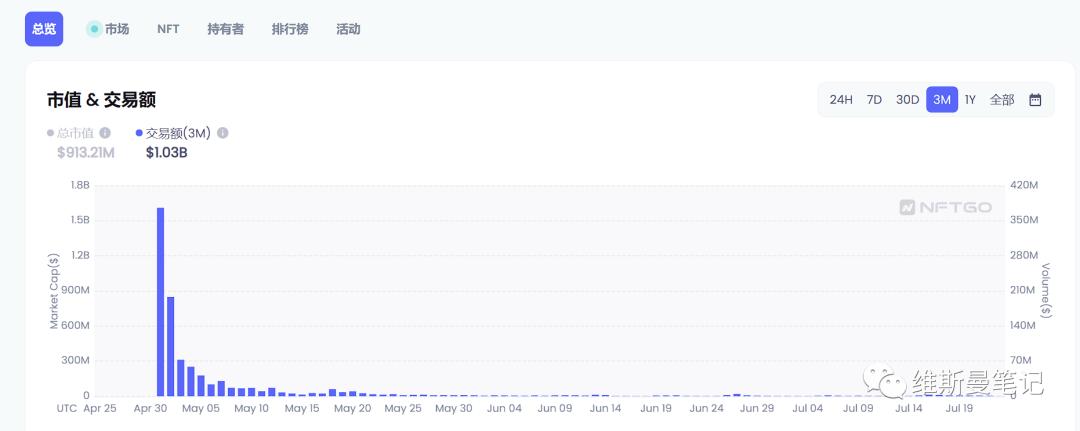Image resolution: width=1080 pixels, height=431 pixels.
Task: Select the 7D time range
Action: [874, 100]
